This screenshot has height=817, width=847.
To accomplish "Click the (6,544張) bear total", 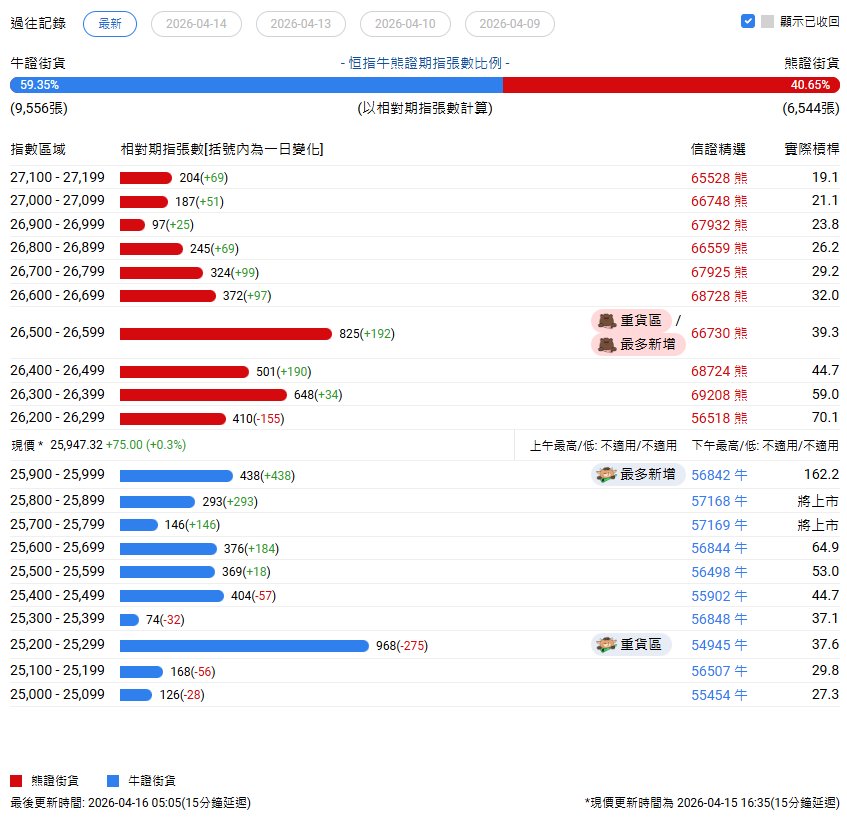I will pyautogui.click(x=811, y=109).
